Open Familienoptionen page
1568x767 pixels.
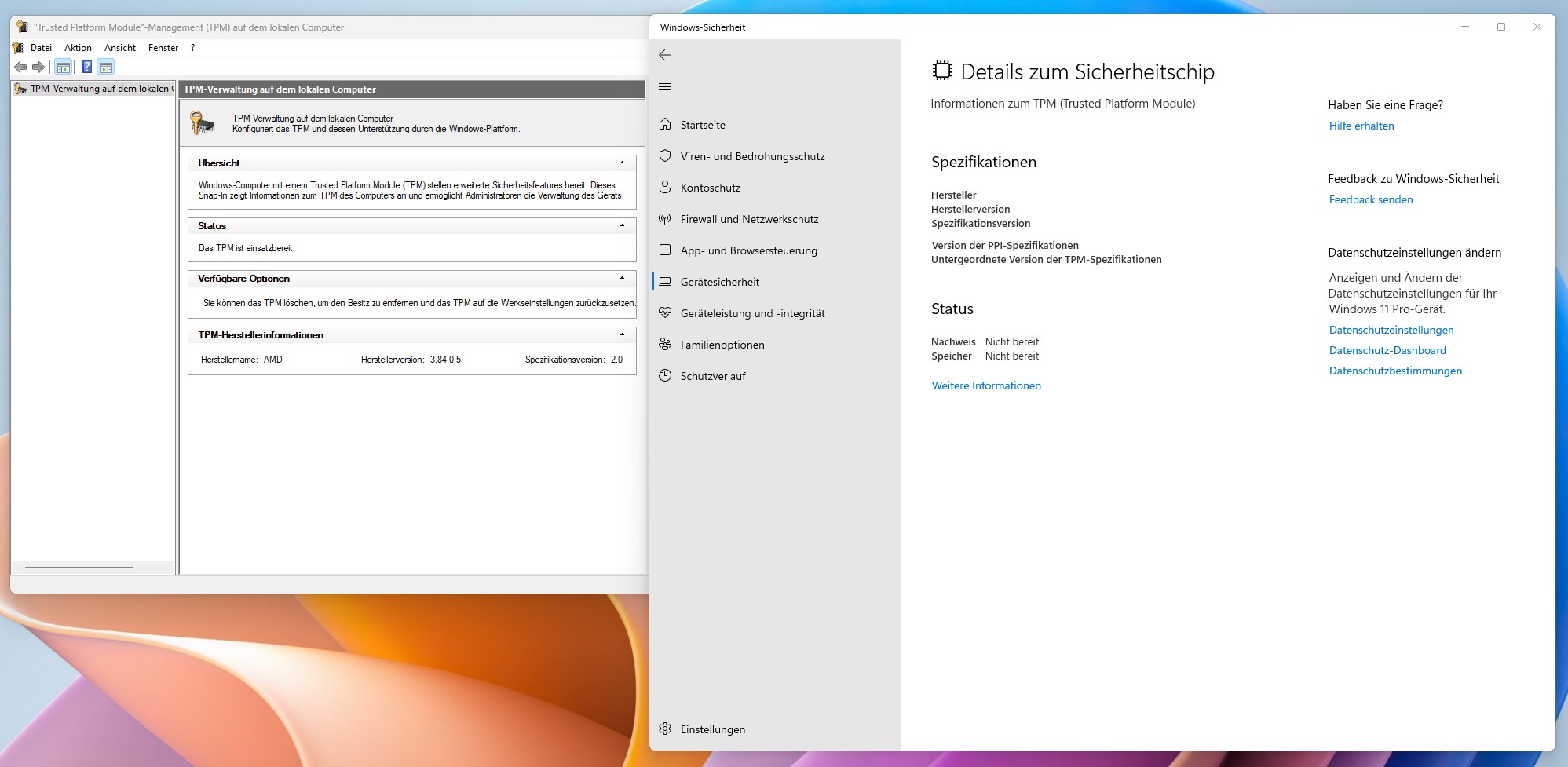click(x=775, y=345)
